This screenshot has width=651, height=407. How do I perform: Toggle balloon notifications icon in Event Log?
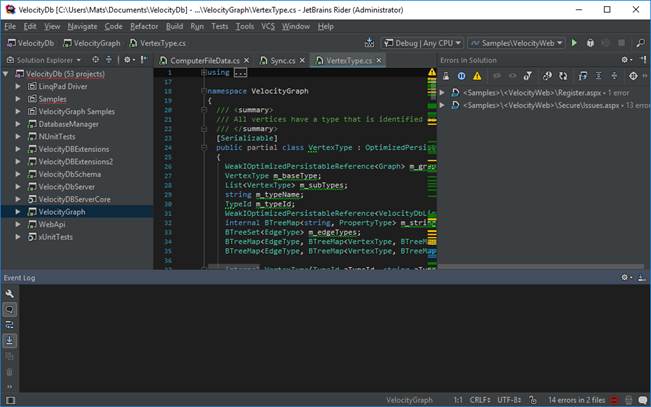(x=10, y=309)
